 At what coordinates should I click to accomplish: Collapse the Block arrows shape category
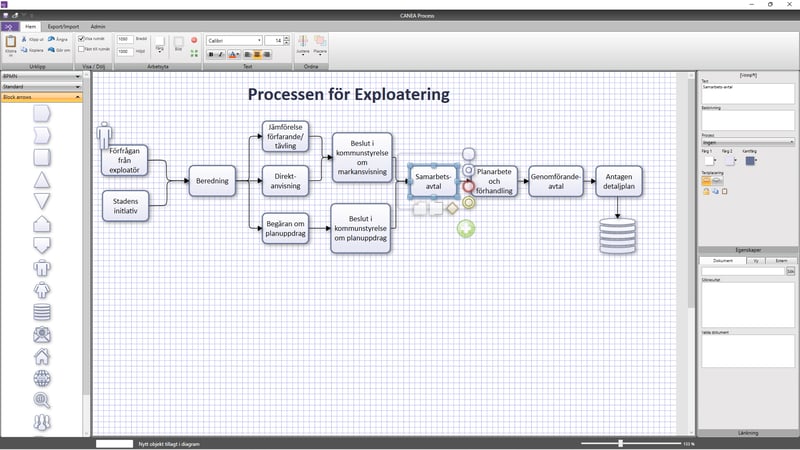click(x=41, y=97)
